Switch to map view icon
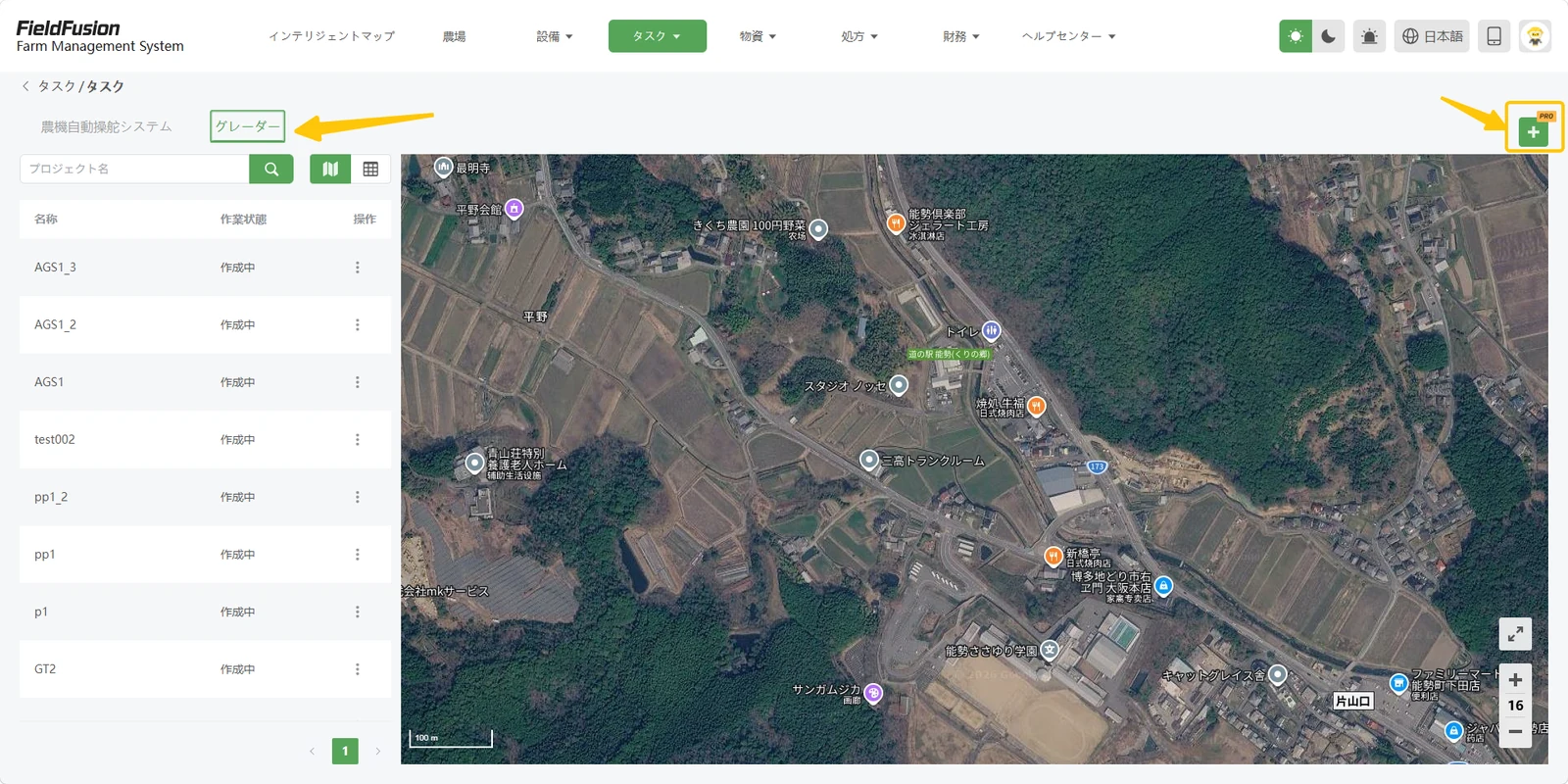Viewport: 1568px width, 784px height. tap(330, 169)
